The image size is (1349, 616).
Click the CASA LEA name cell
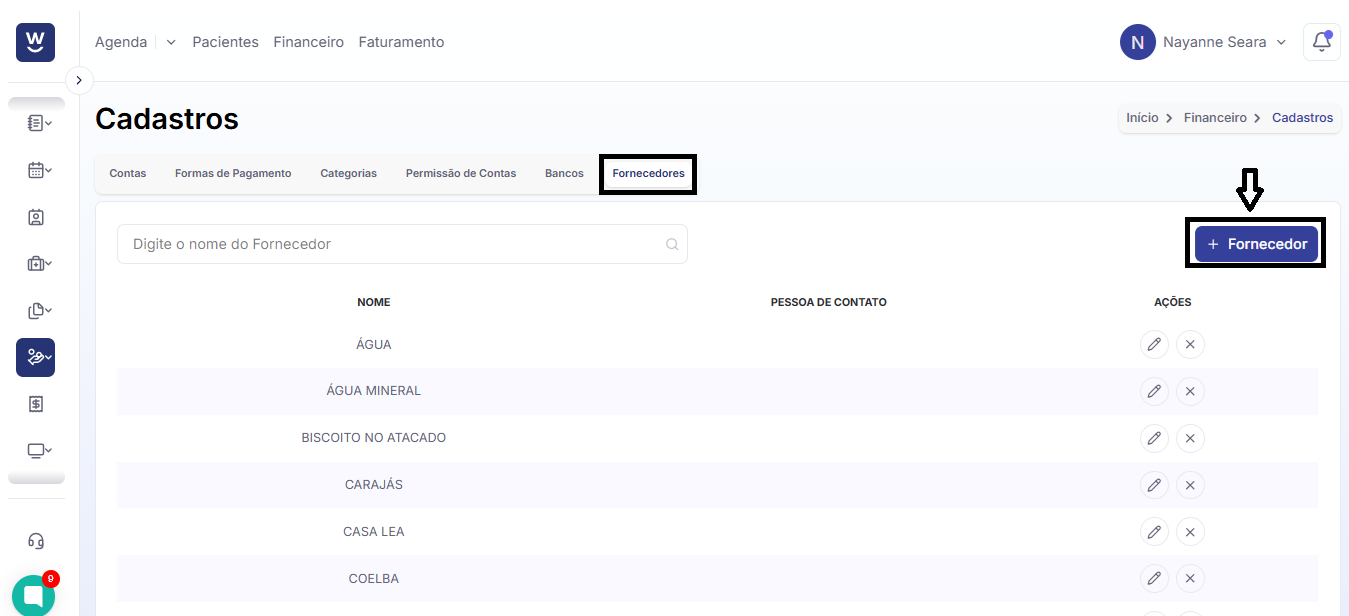[x=374, y=532]
